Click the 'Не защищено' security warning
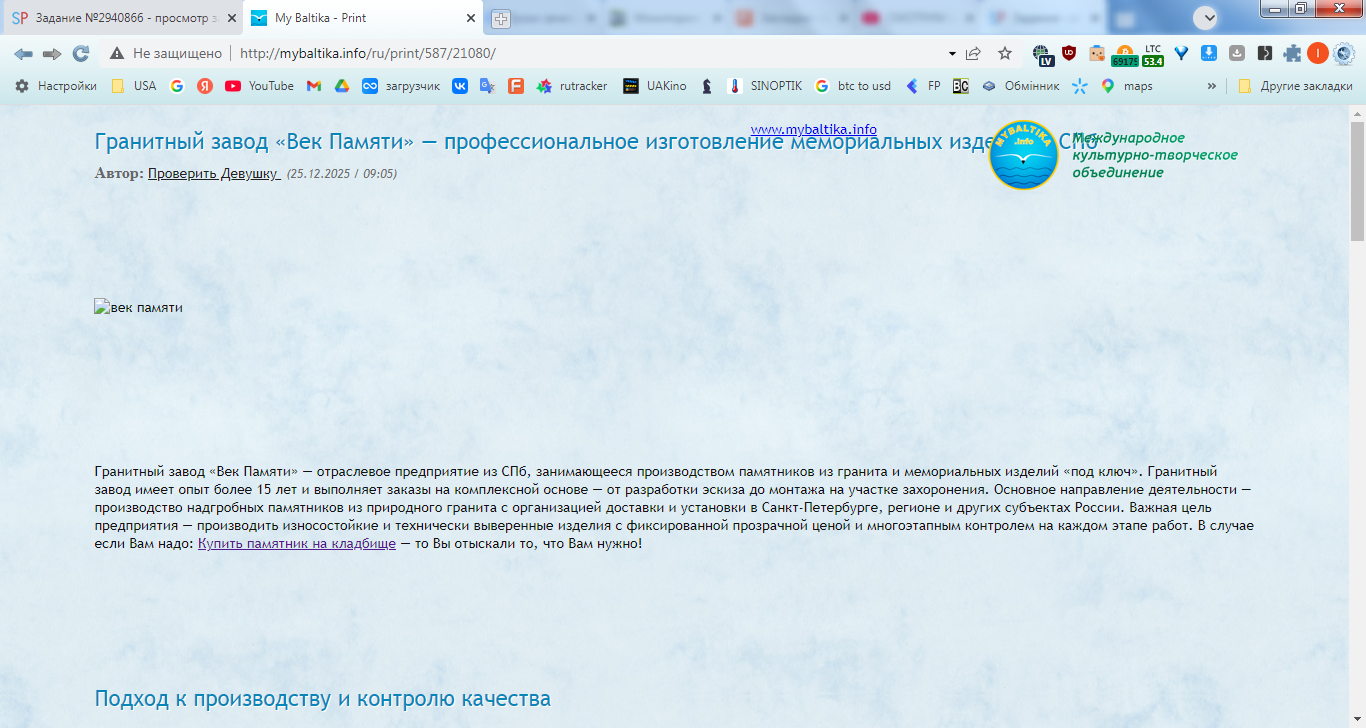Screen dimensions: 1366x728 pyautogui.click(x=165, y=53)
